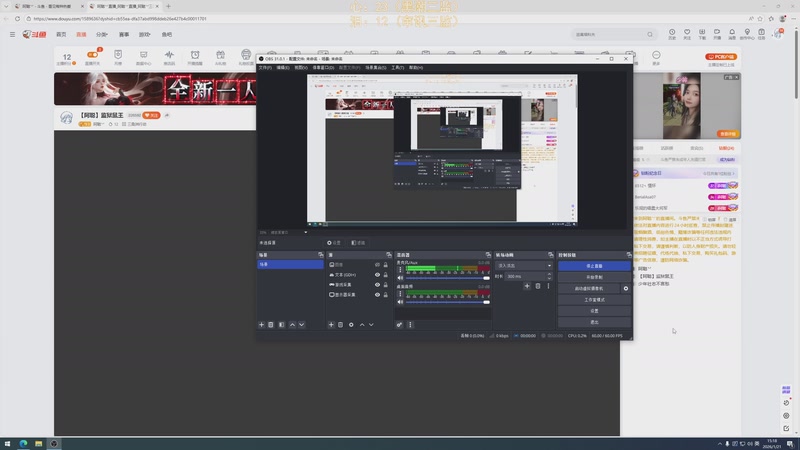Open advanced audio properties gear in mixer
This screenshot has width=800, height=450.
tap(399, 324)
